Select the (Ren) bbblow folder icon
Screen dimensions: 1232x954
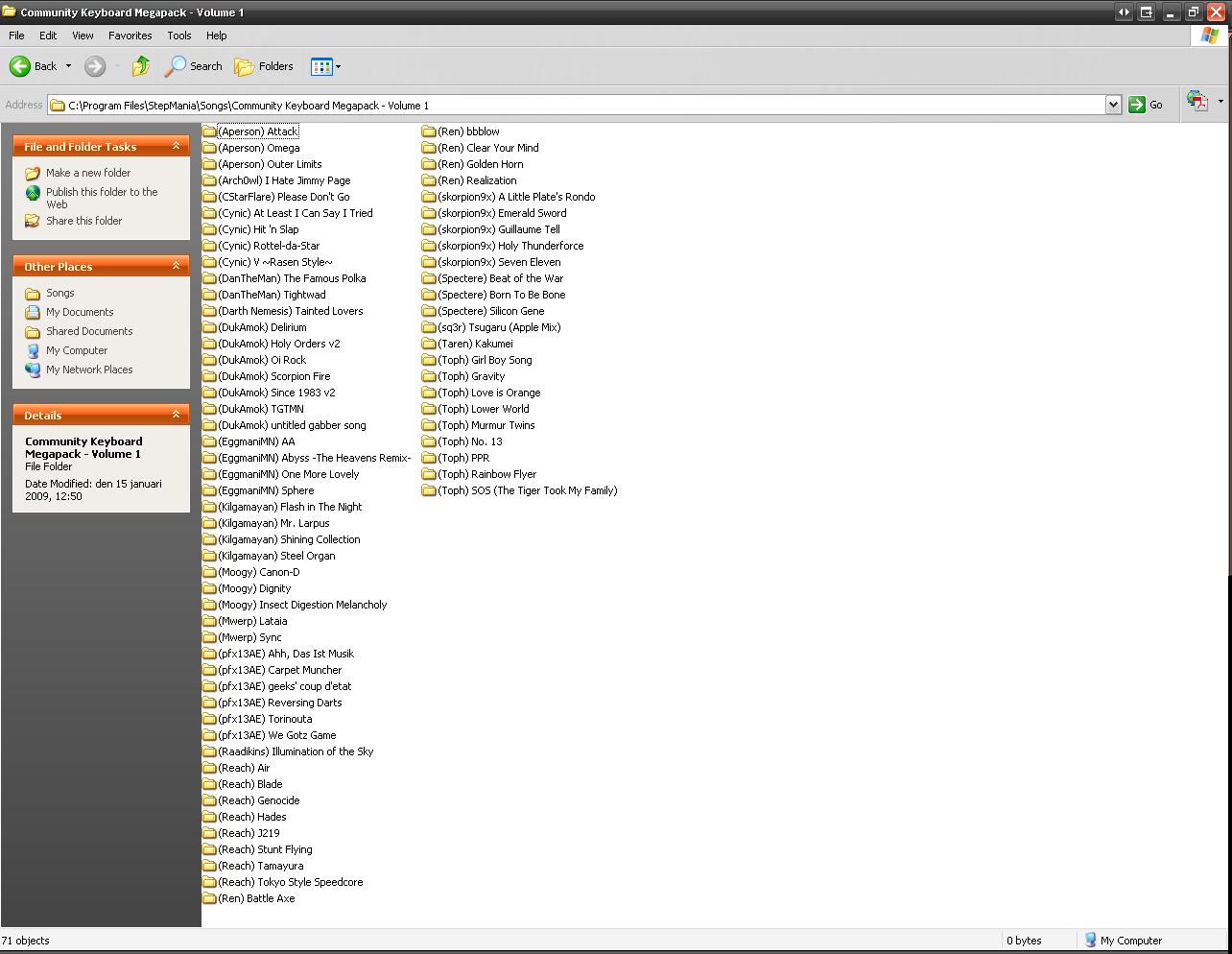(429, 131)
